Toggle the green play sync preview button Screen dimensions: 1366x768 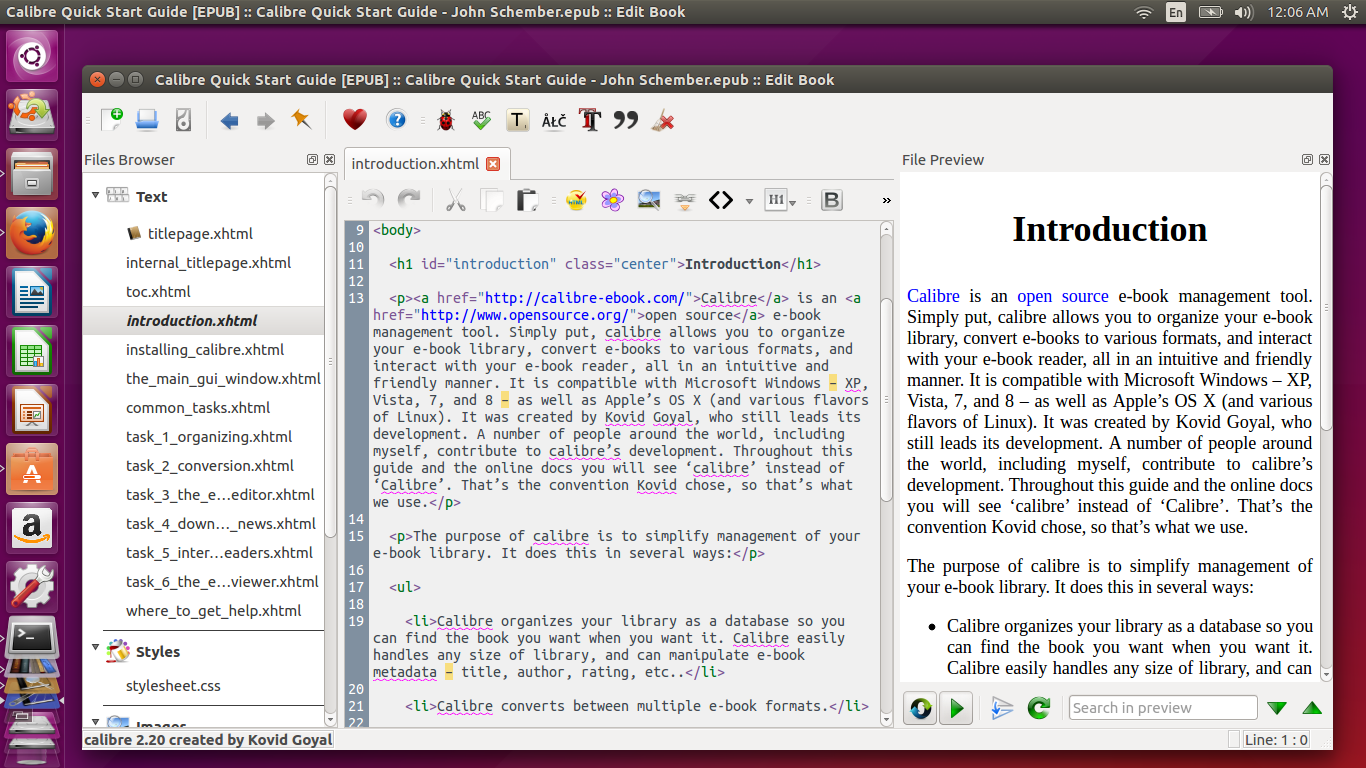coord(956,708)
